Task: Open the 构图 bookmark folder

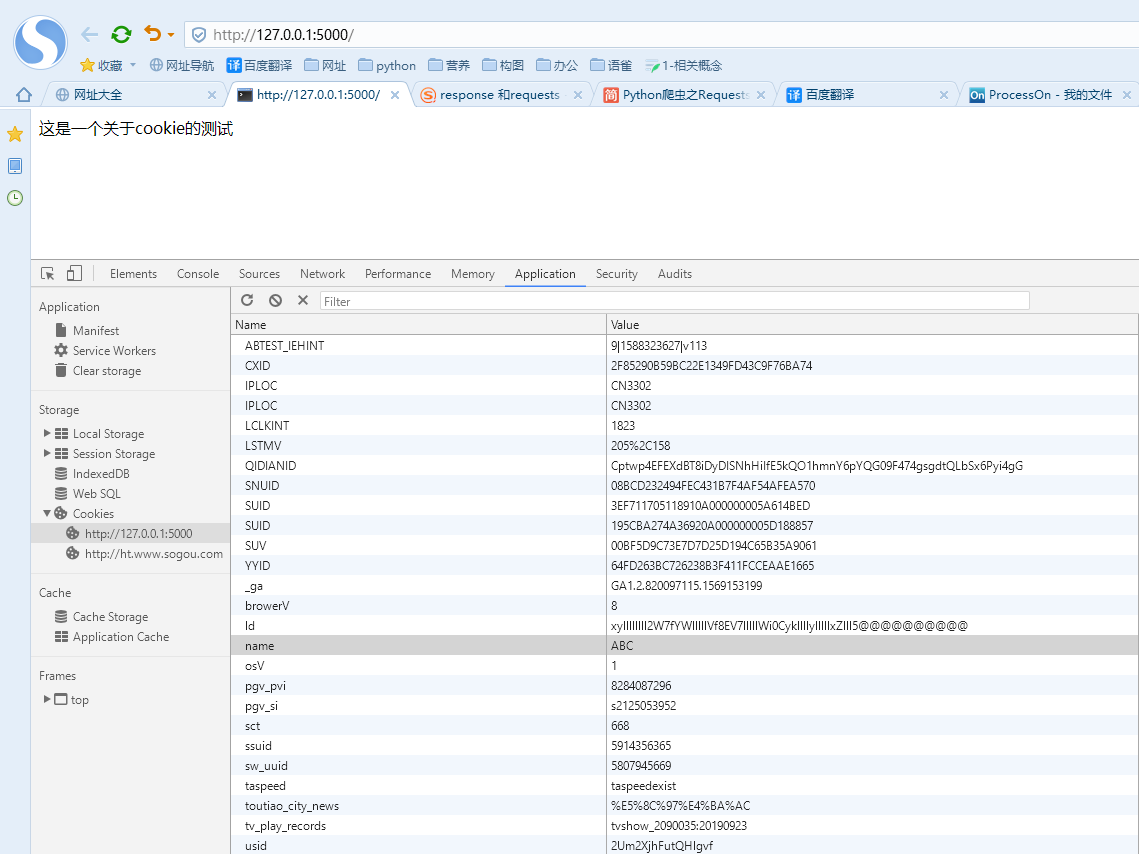Action: pos(503,65)
